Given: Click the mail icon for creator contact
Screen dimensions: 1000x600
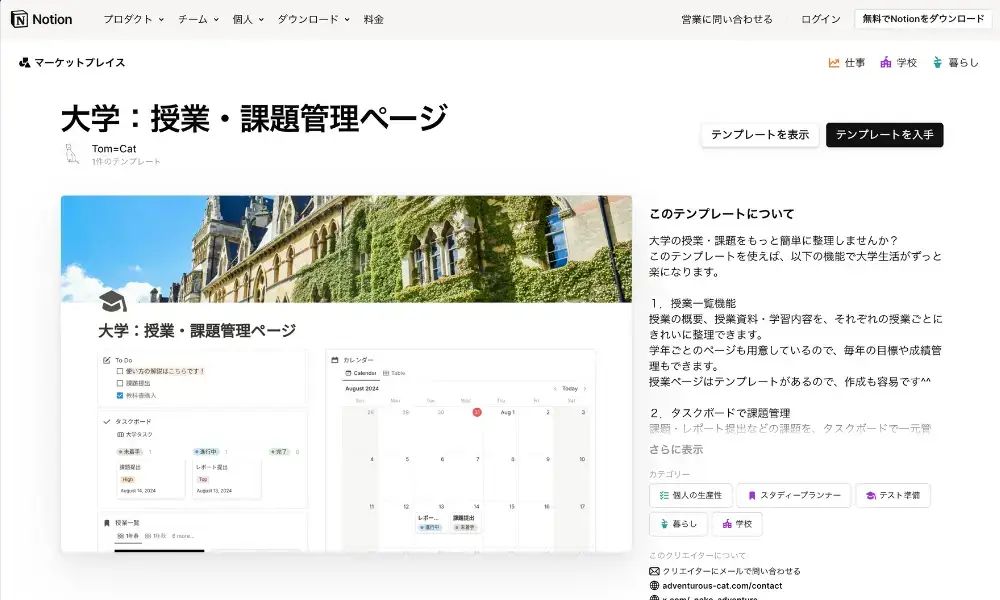Looking at the screenshot, I should (x=654, y=571).
